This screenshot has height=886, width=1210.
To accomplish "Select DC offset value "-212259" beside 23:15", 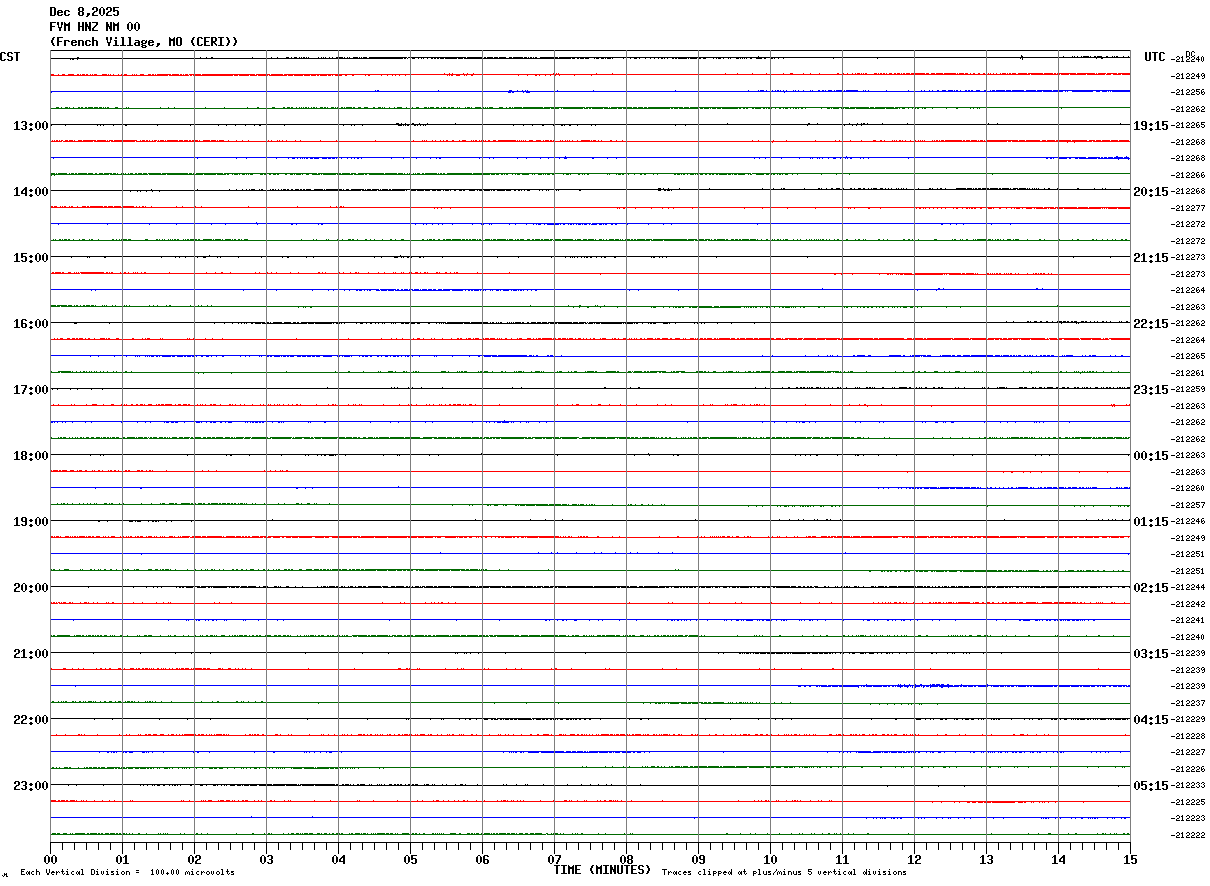I will (x=1187, y=390).
